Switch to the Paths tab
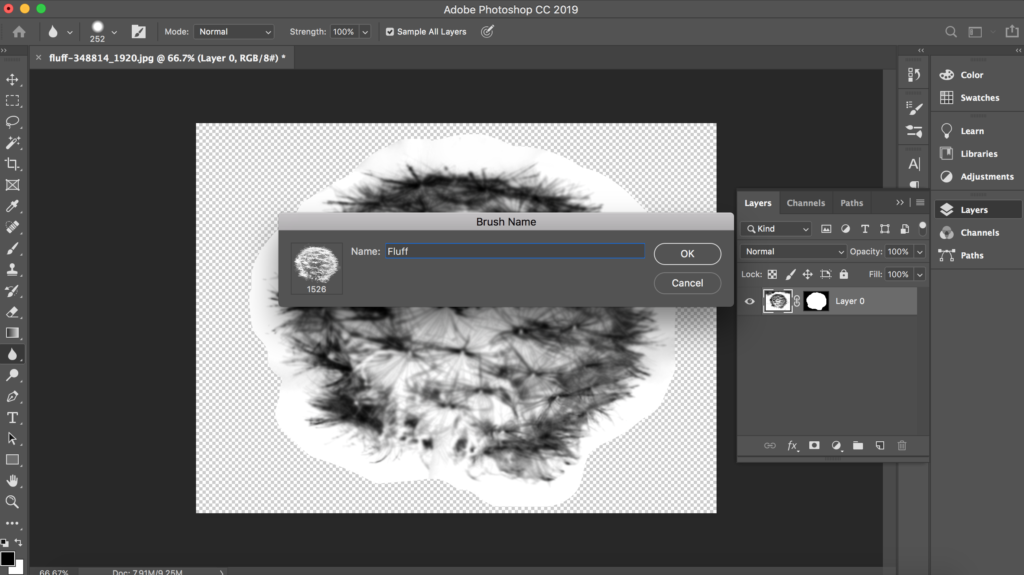Viewport: 1024px width, 575px height. tap(852, 203)
